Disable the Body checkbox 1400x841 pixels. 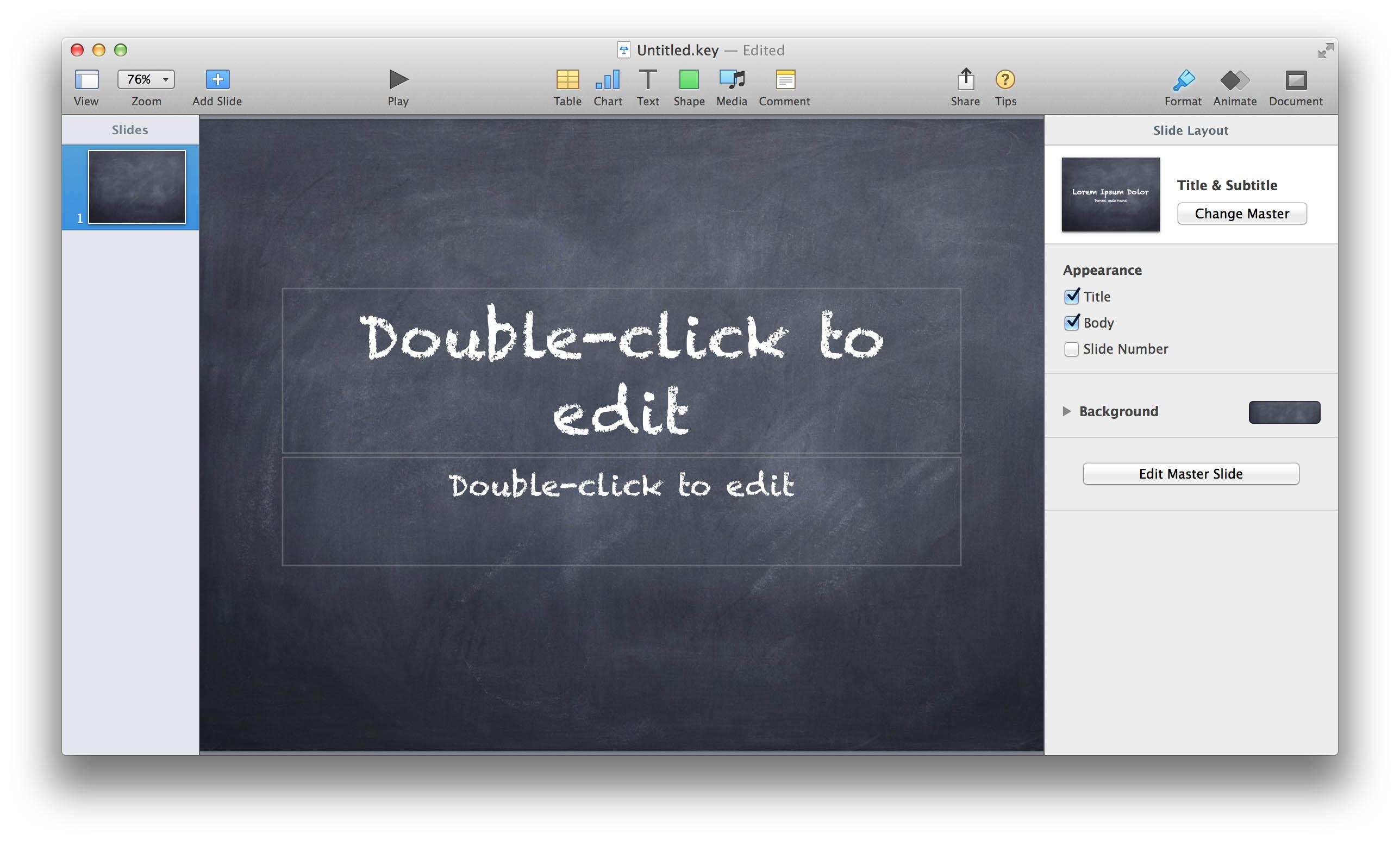coord(1071,323)
